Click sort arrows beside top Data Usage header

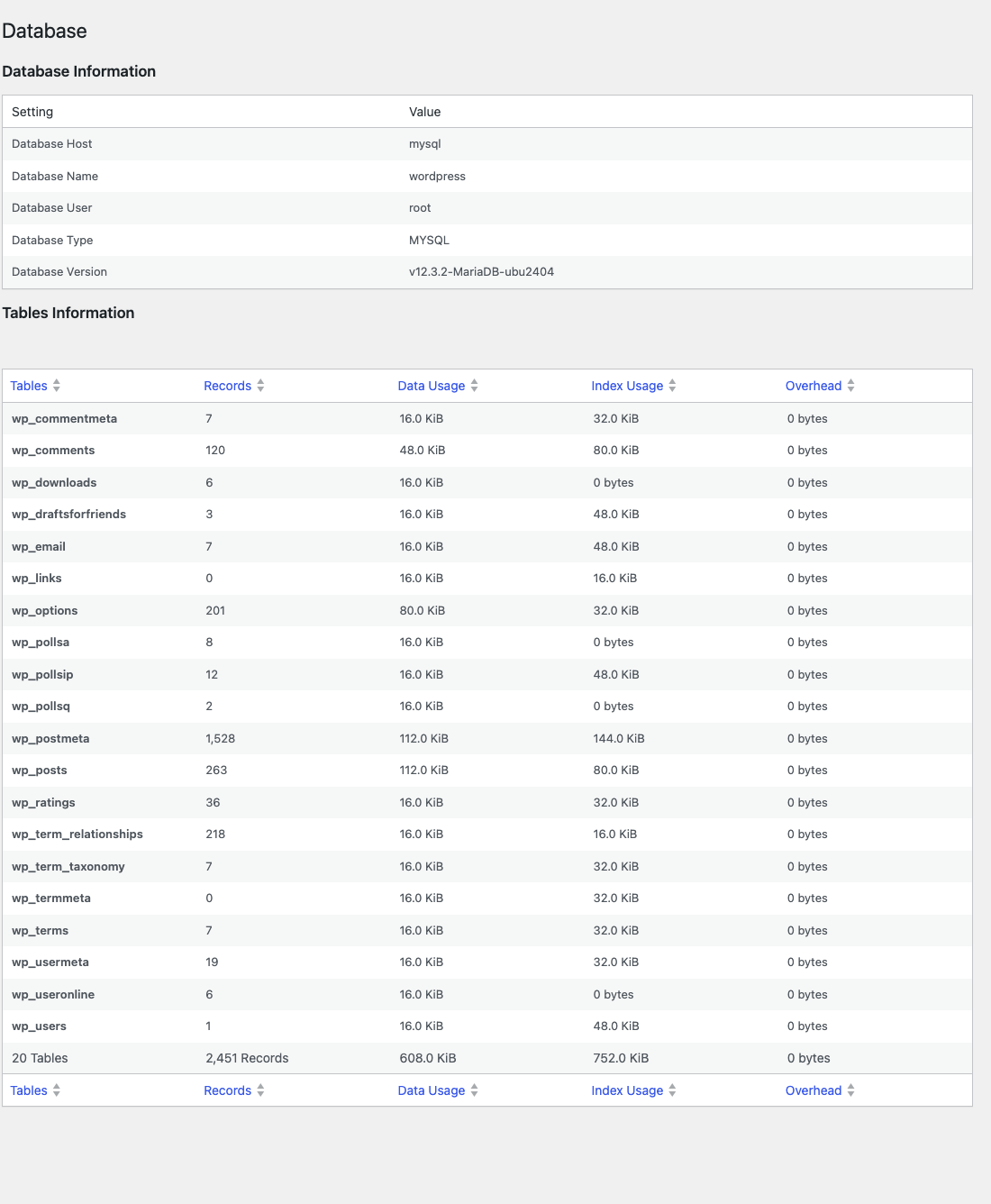474,386
